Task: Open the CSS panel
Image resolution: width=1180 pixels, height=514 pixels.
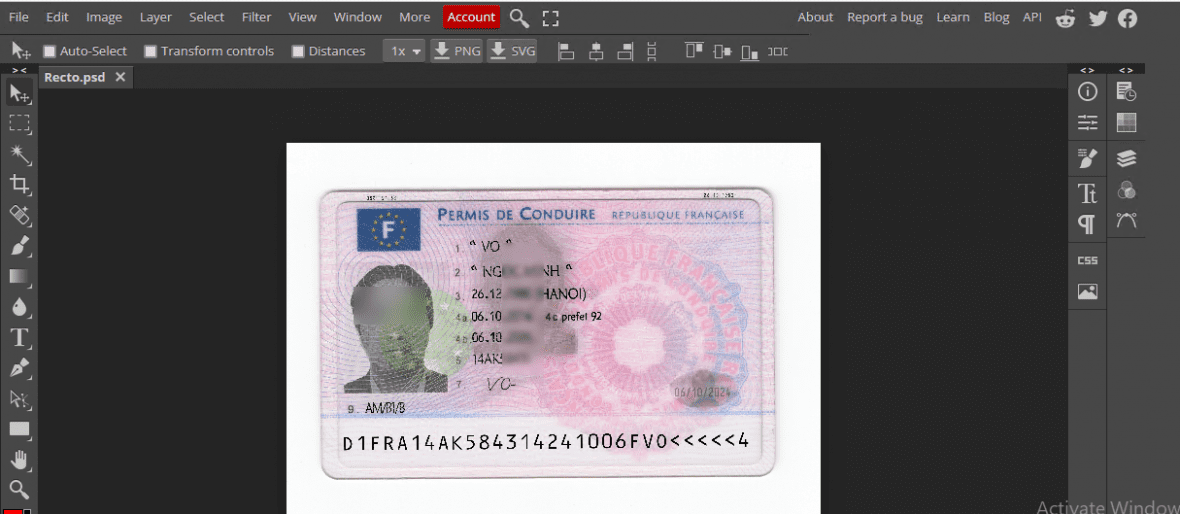Action: [1087, 260]
